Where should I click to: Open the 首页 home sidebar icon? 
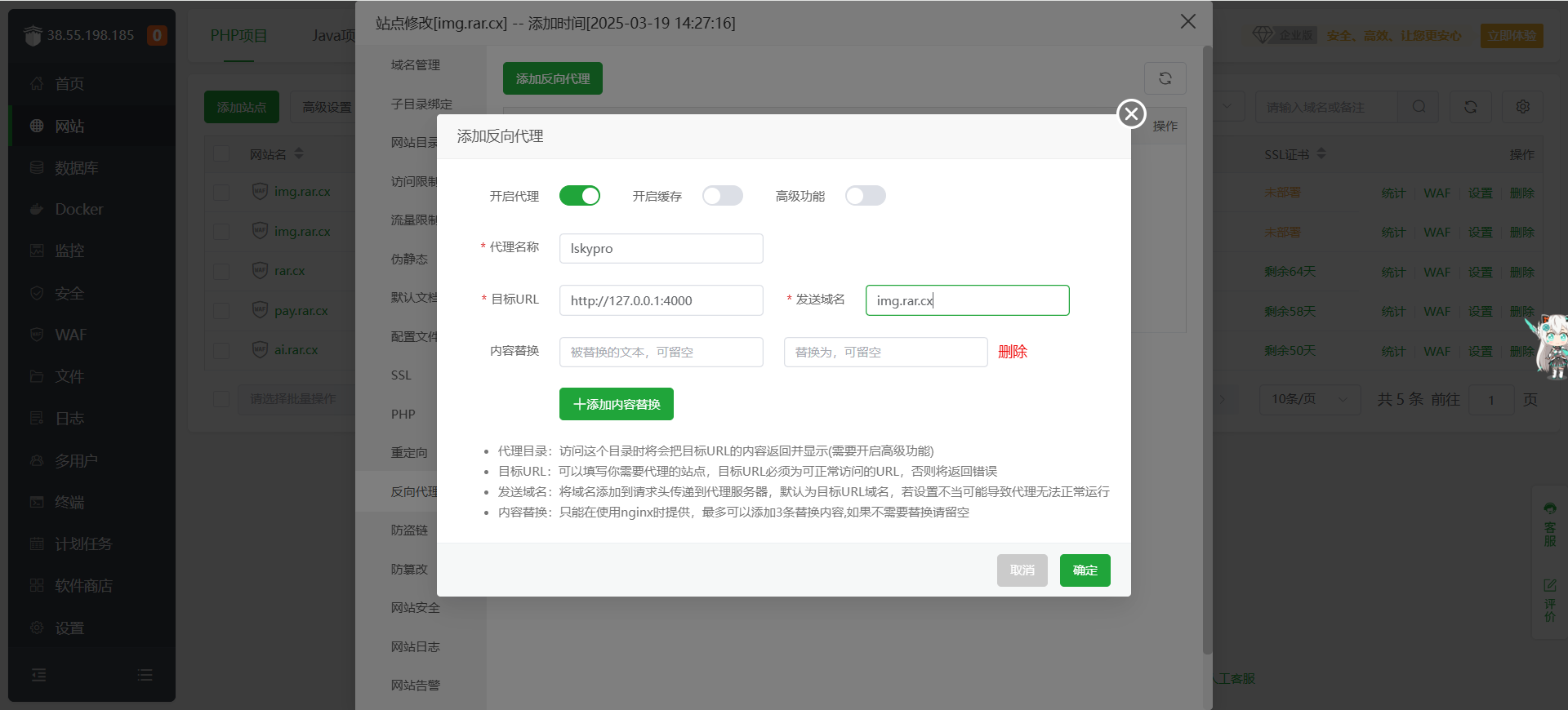37,84
